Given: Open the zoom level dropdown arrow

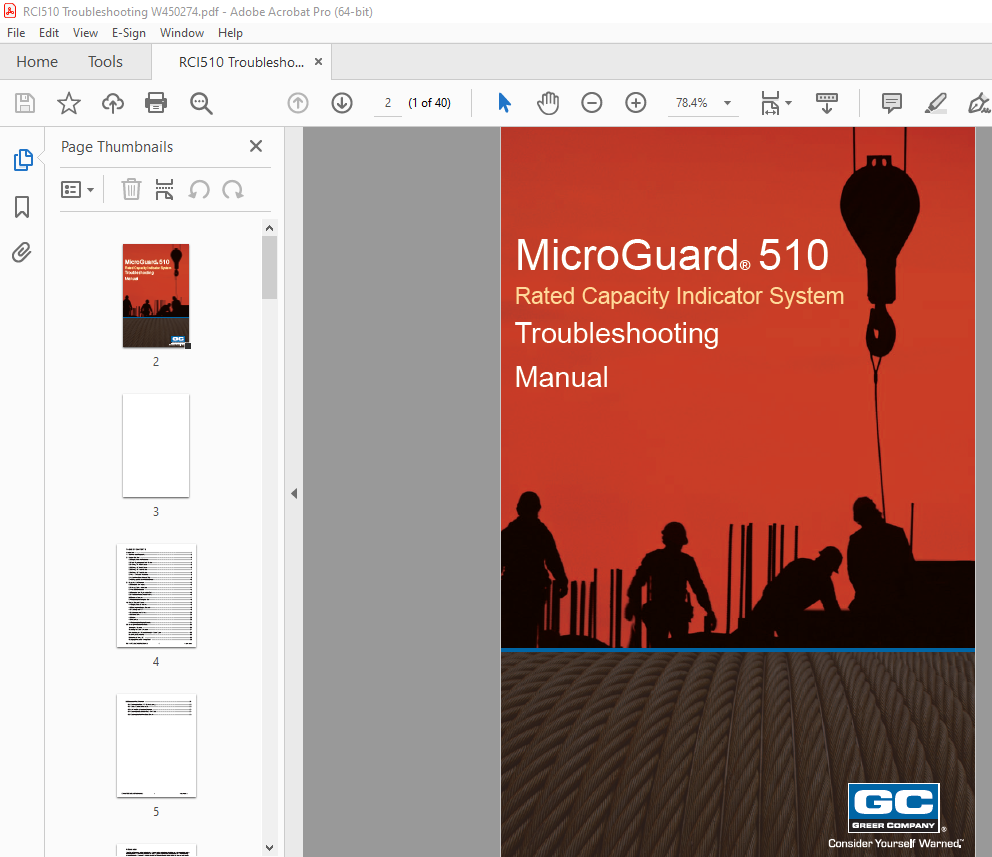Looking at the screenshot, I should click(x=728, y=102).
